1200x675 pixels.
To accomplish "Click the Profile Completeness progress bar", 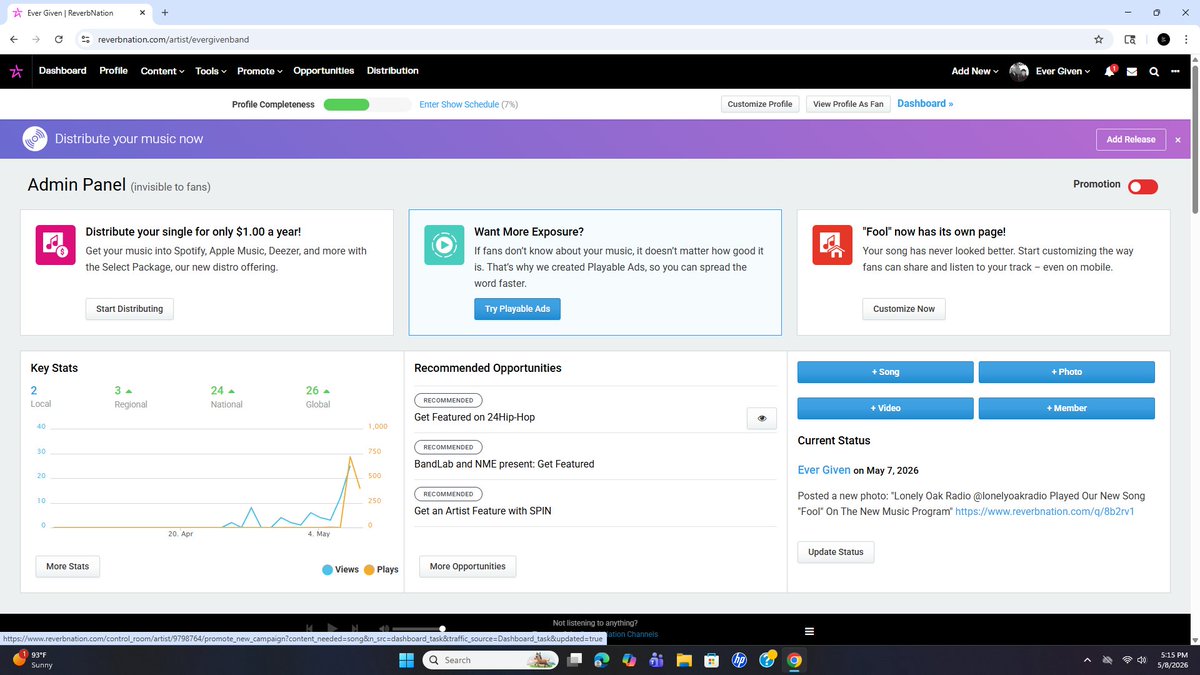I will [368, 104].
